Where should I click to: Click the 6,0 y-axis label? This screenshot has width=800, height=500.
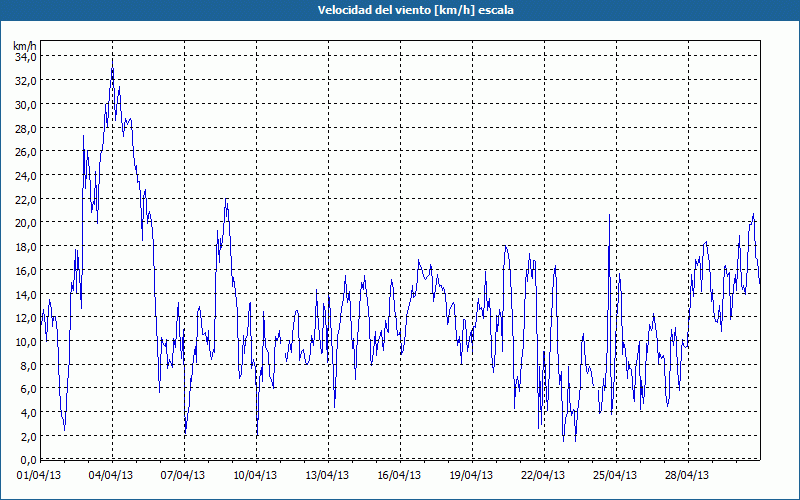[x=28, y=389]
